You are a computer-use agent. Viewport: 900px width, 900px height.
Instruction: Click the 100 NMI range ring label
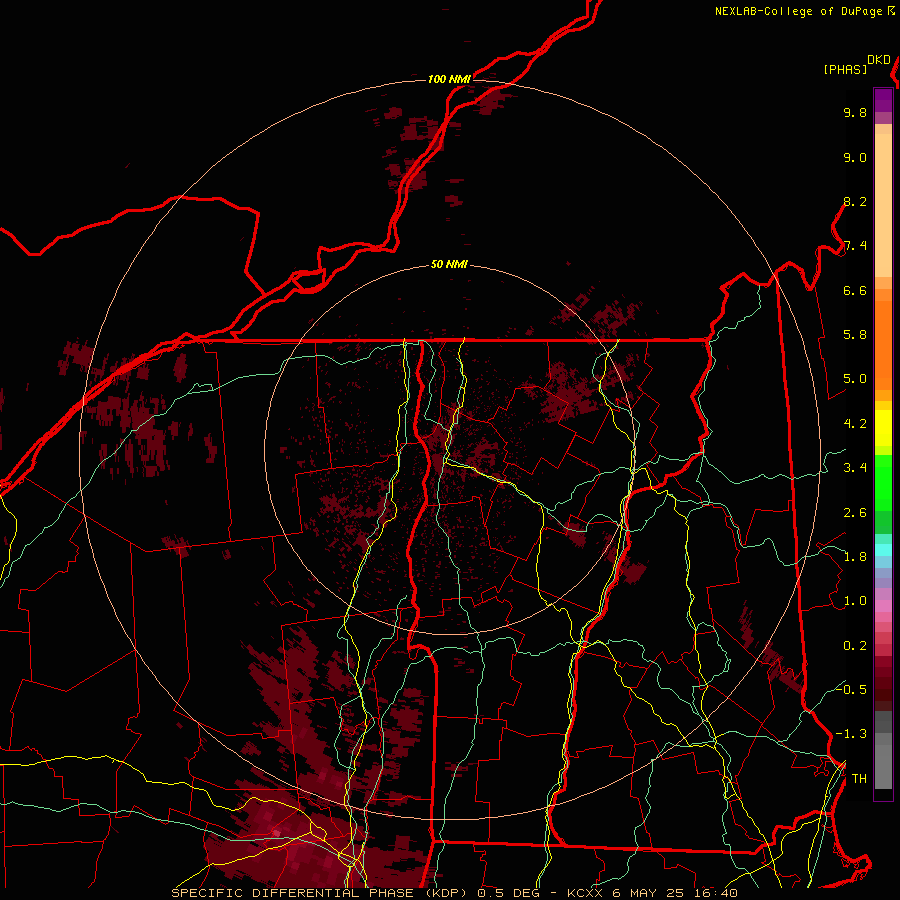pyautogui.click(x=449, y=79)
